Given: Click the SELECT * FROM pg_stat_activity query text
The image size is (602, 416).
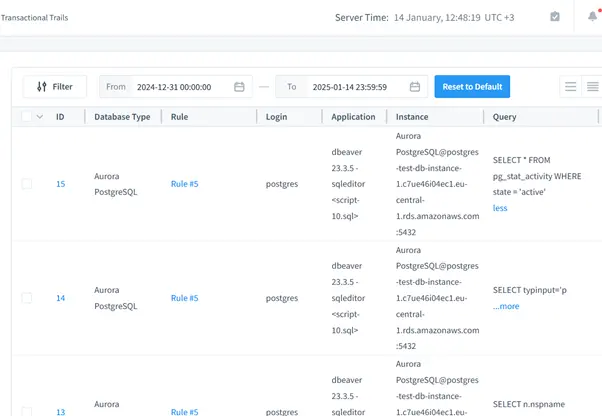Looking at the screenshot, I should click(x=537, y=176).
